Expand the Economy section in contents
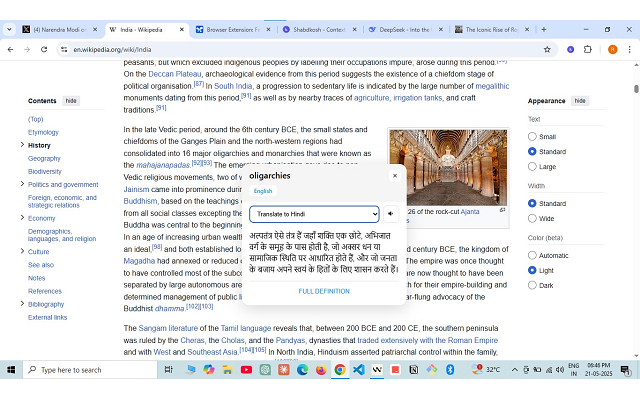 click(22, 218)
